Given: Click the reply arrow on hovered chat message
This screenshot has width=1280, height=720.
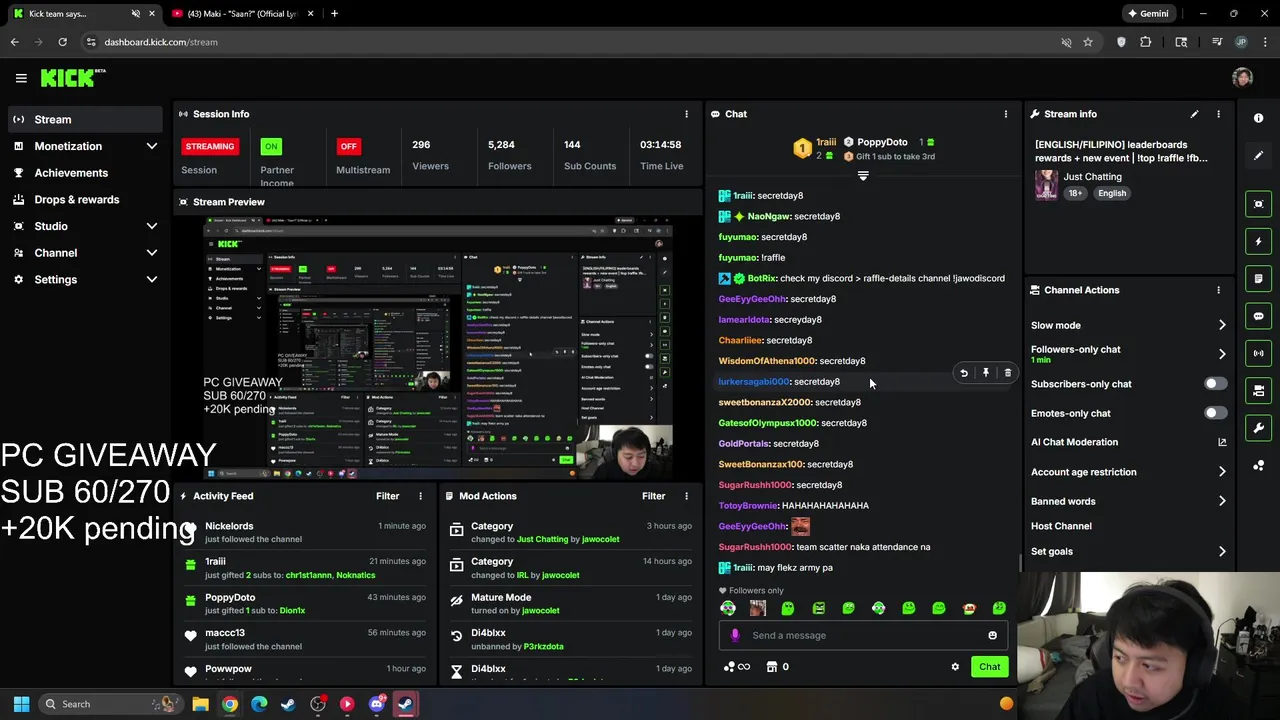Looking at the screenshot, I should 964,373.
